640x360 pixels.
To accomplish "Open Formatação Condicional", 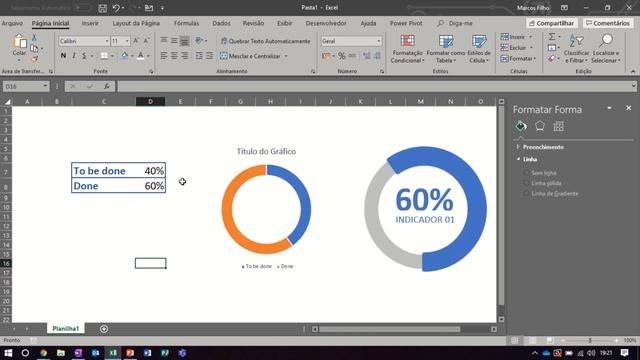I will pos(407,49).
